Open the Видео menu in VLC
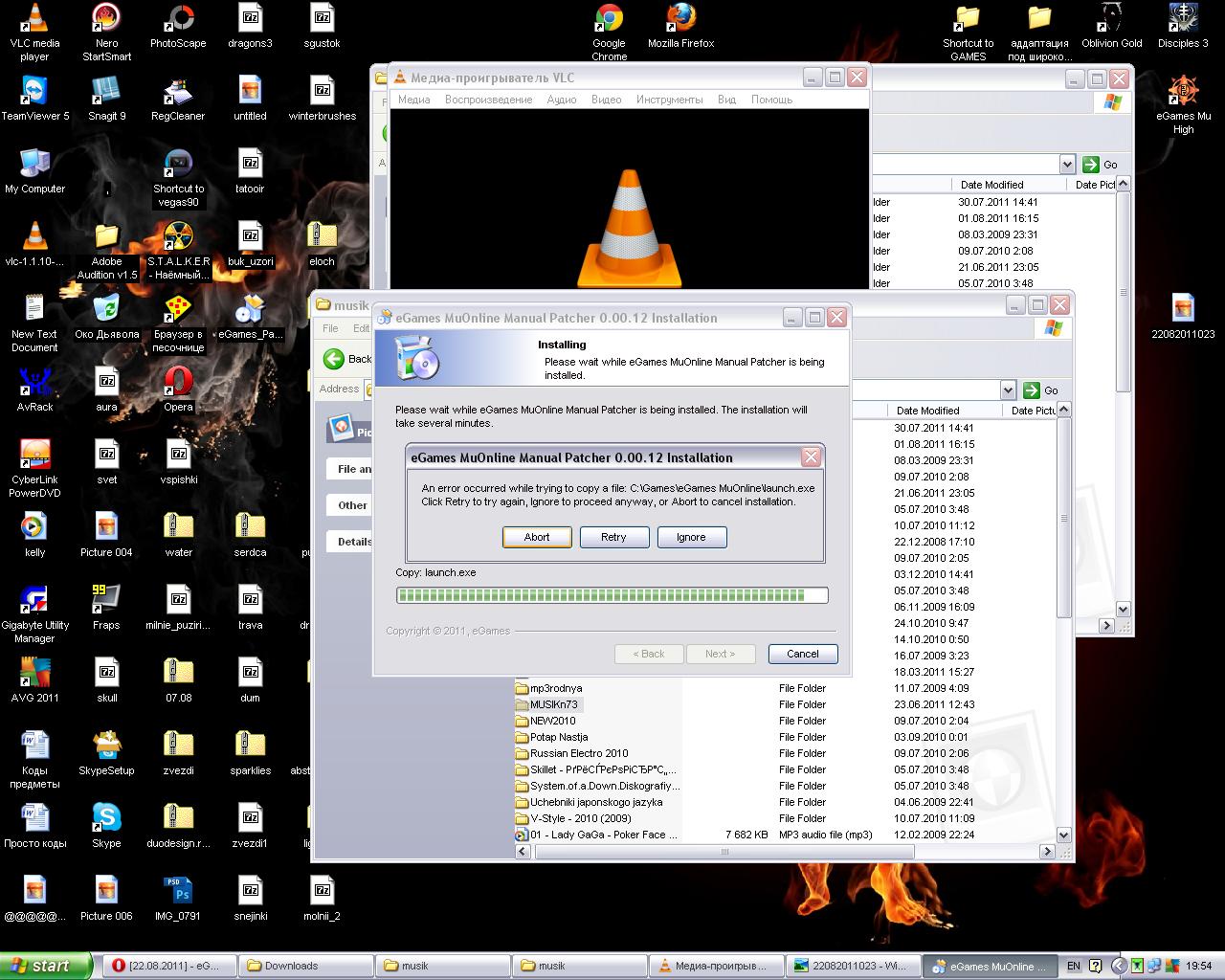Screen dimensions: 1225x980 pos(606,100)
